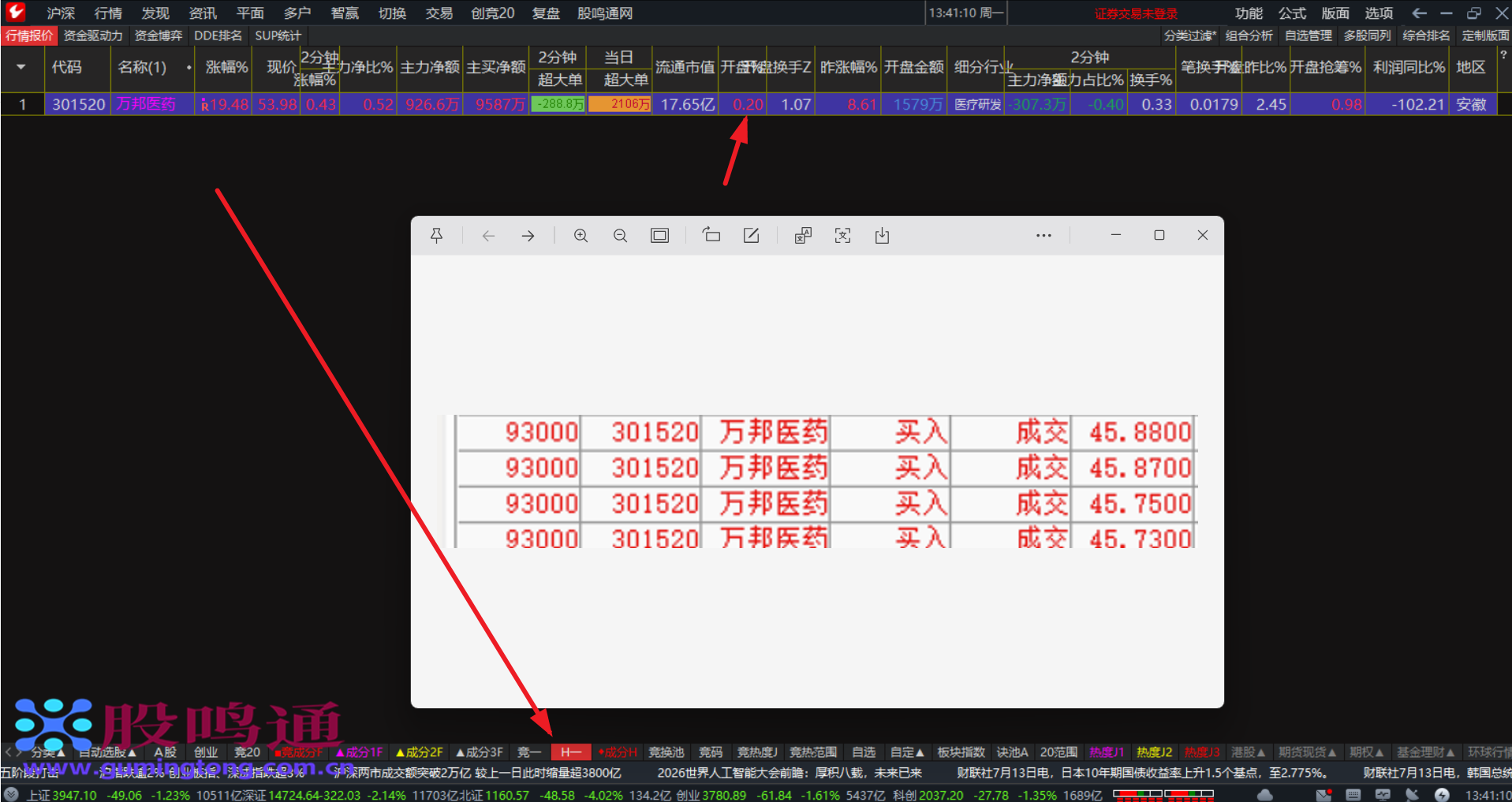Open the 公式 menu at top right
The width and height of the screenshot is (1512, 802).
point(1293,13)
